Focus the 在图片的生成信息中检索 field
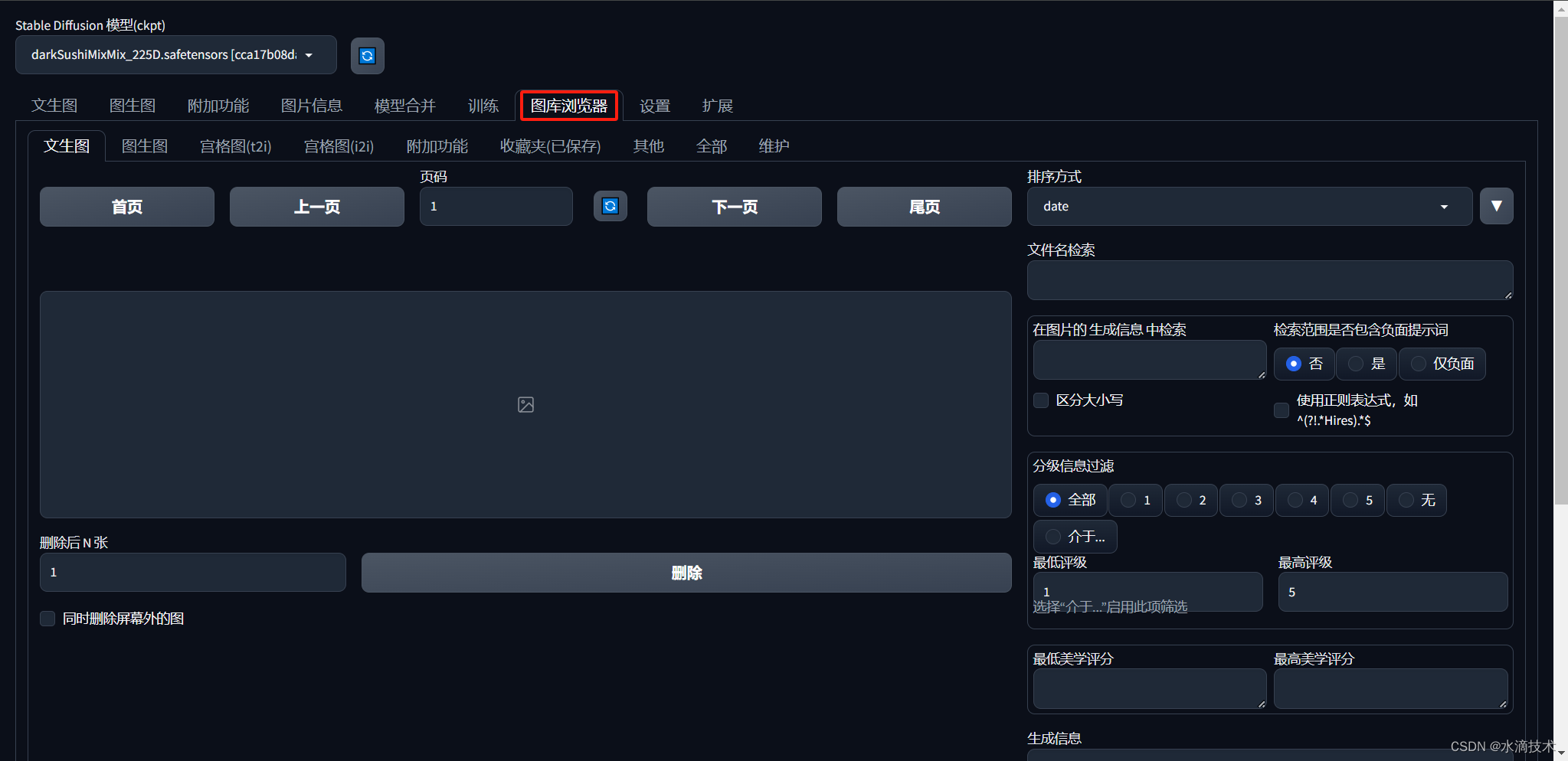Image resolution: width=1568 pixels, height=761 pixels. 1150,360
